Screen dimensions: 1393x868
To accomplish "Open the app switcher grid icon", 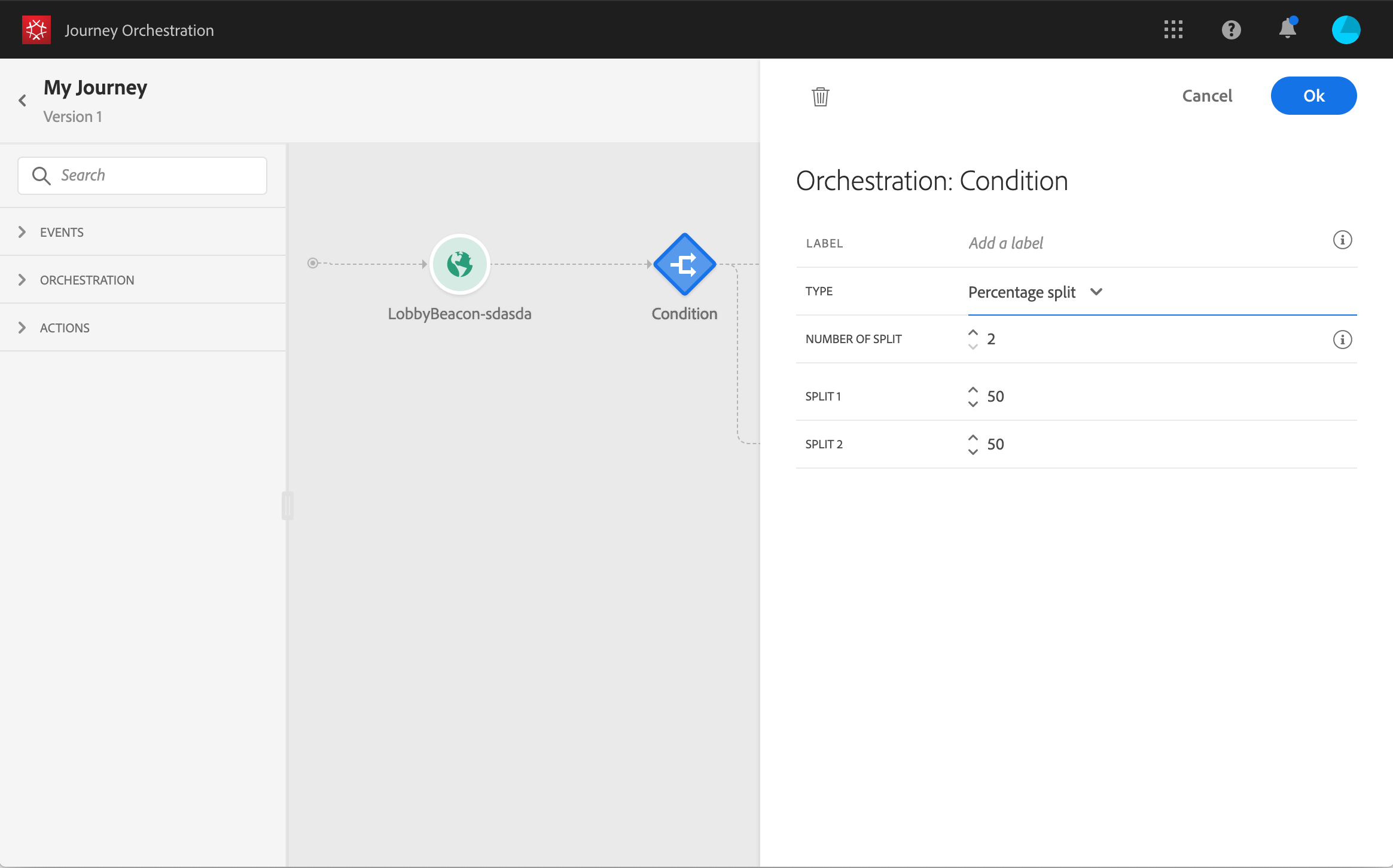I will click(x=1173, y=29).
